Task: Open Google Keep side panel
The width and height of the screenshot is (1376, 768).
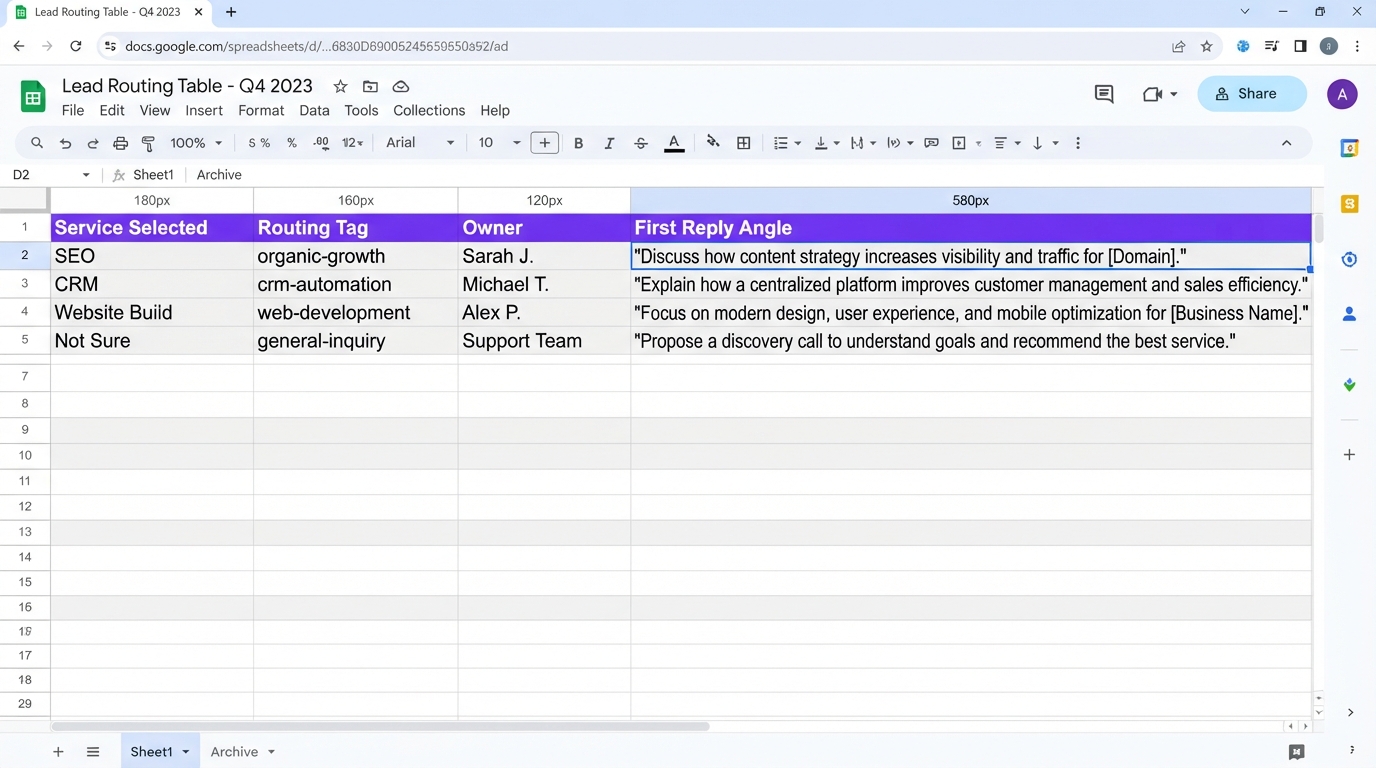Action: point(1349,204)
